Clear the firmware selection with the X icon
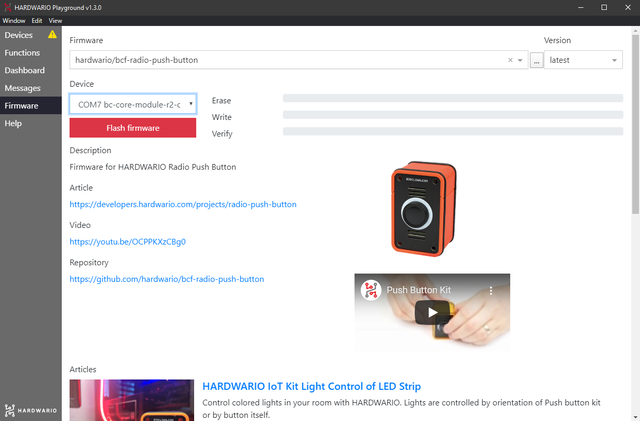The image size is (640, 421). pyautogui.click(x=509, y=60)
